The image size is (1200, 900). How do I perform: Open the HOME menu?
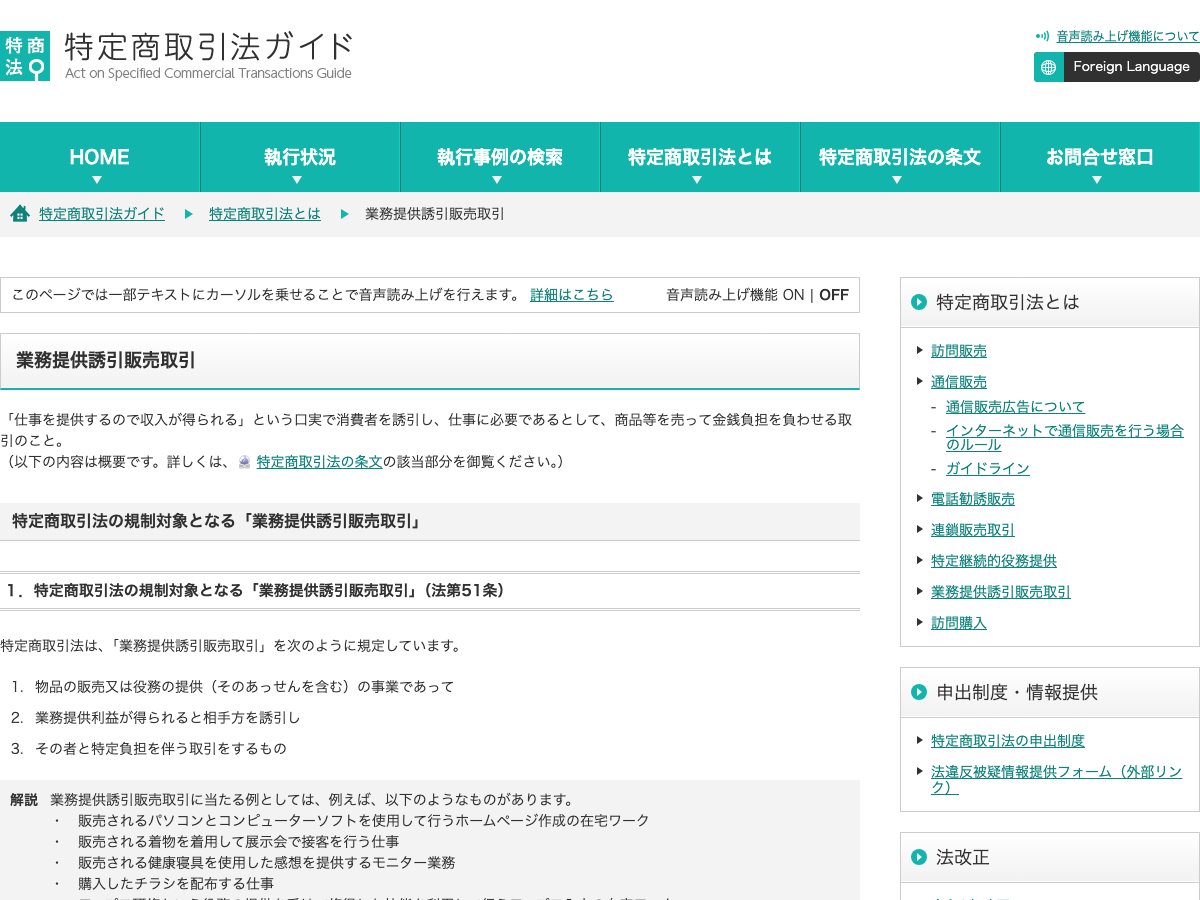coord(100,157)
